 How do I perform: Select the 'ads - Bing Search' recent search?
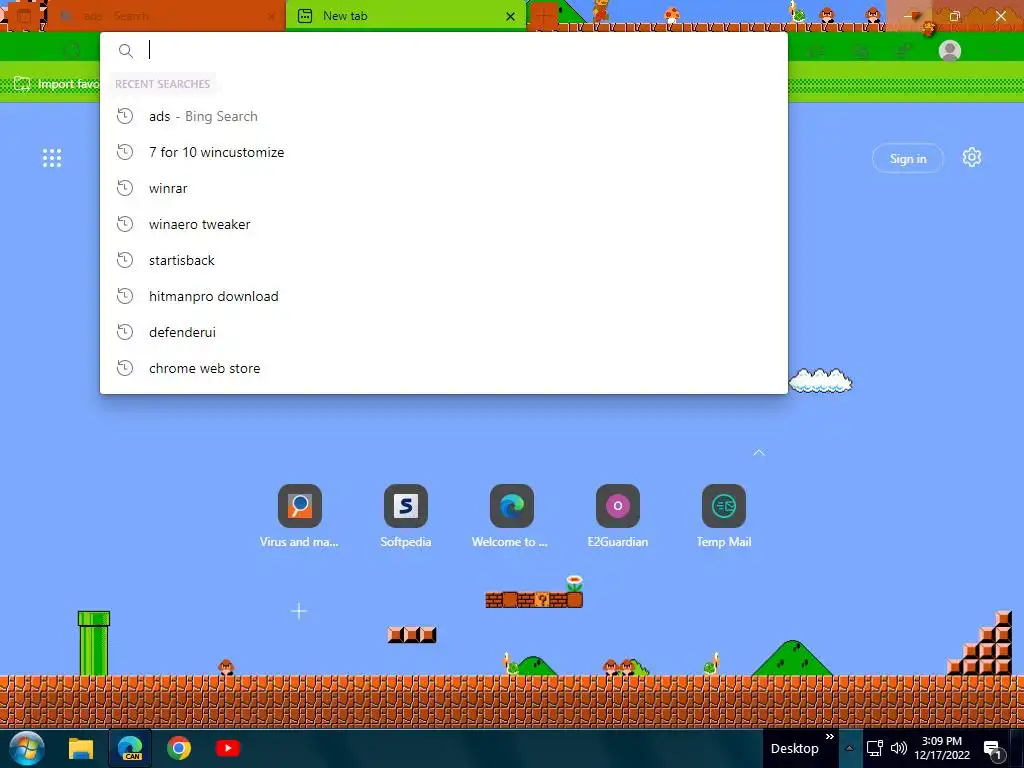[x=443, y=116]
